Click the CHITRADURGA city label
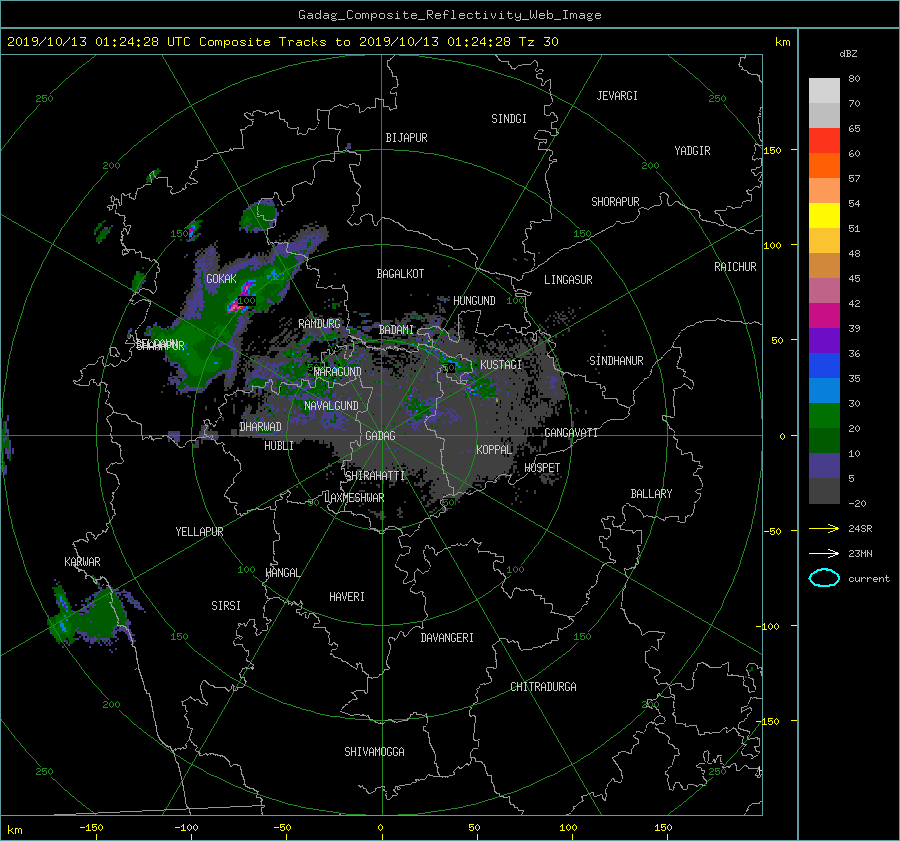The image size is (900, 841). [x=543, y=687]
